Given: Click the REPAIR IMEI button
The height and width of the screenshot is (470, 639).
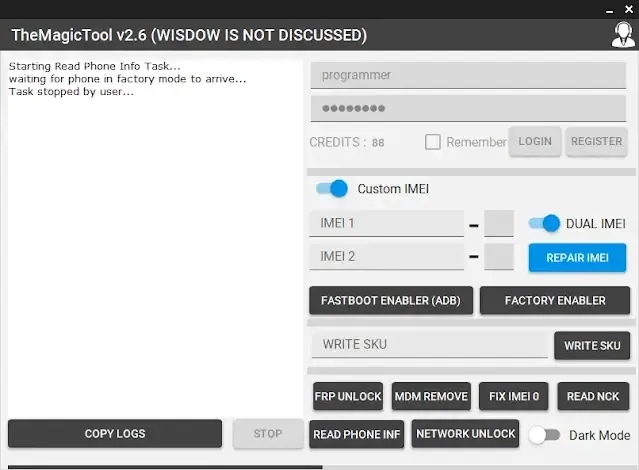Looking at the screenshot, I should [577, 258].
